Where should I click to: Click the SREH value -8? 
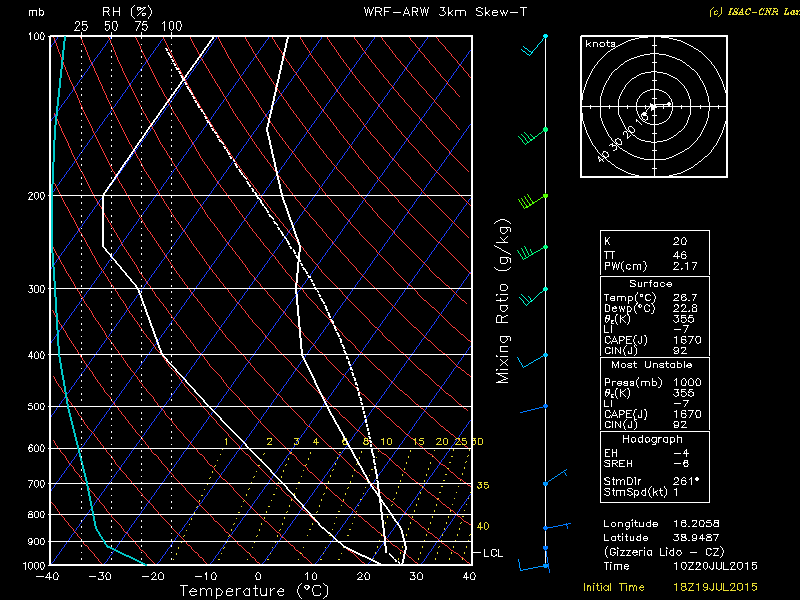[681, 464]
